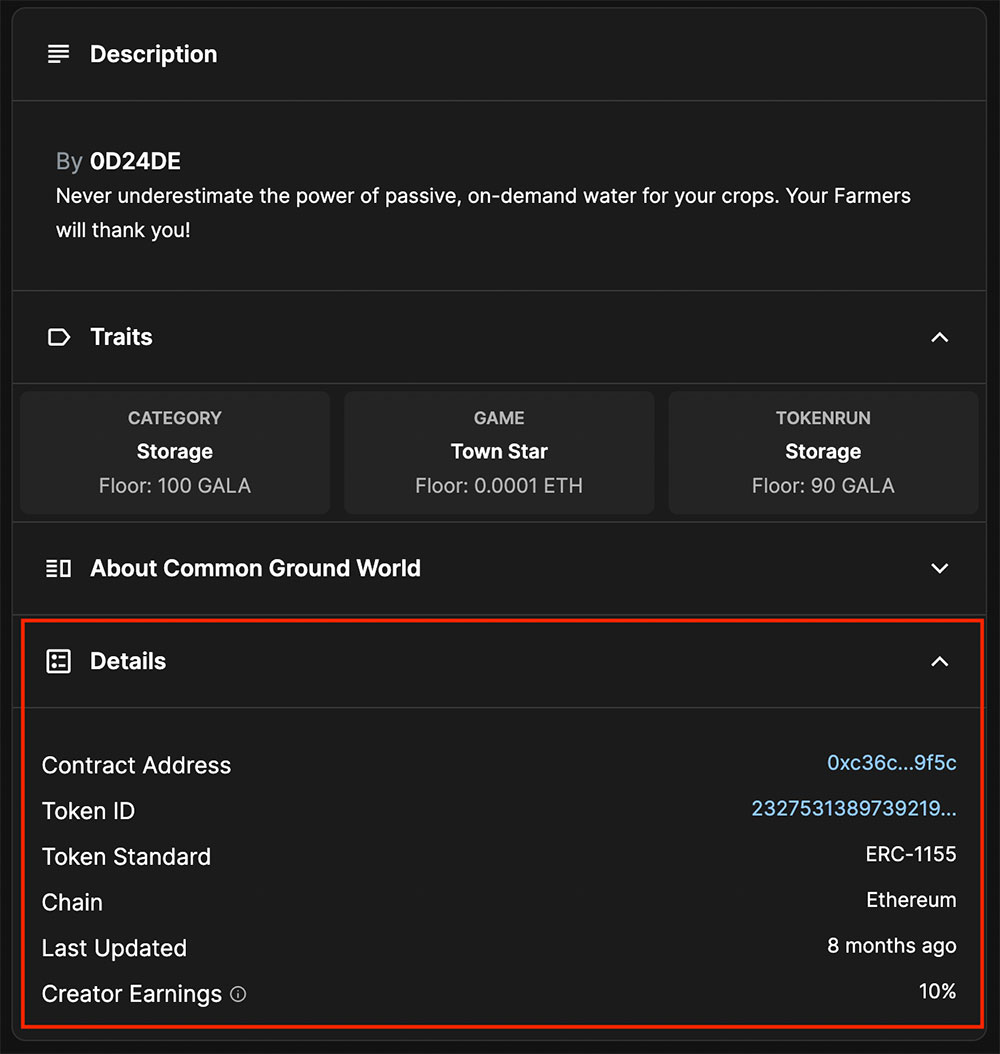Viewport: 1000px width, 1054px height.
Task: Click the ERC-1155 token standard value
Action: (911, 854)
